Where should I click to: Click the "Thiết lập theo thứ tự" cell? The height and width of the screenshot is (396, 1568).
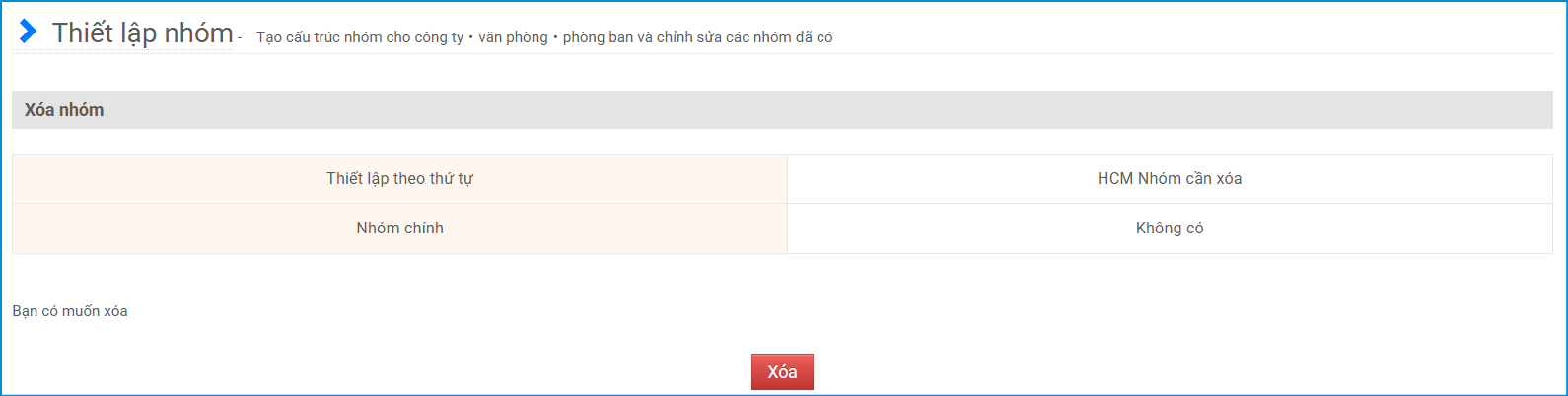(399, 179)
